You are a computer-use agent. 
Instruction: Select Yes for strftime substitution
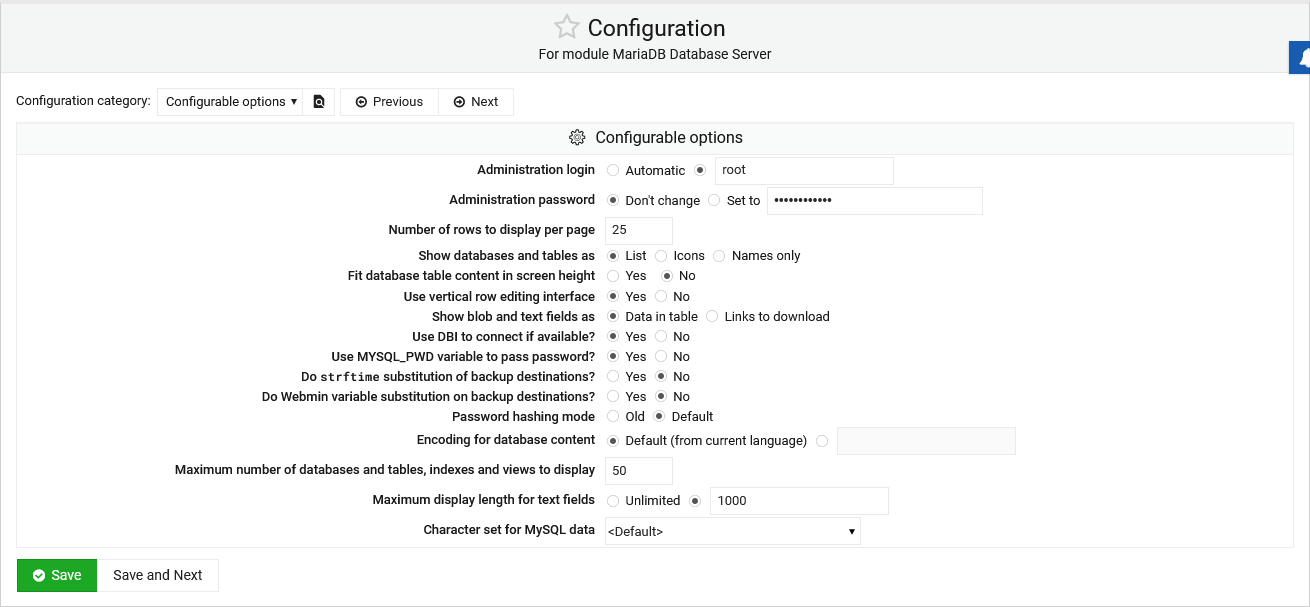613,376
